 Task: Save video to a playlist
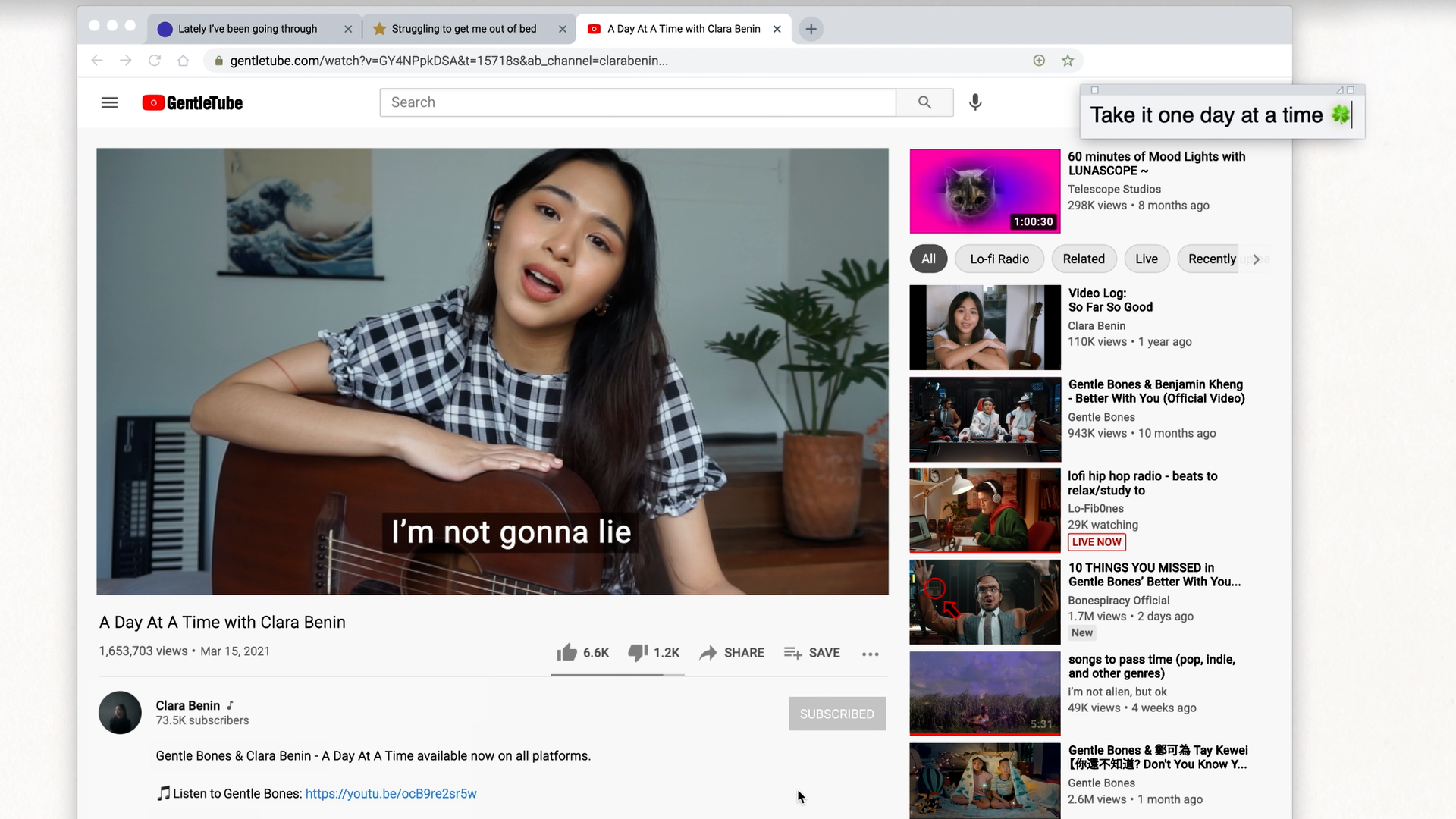click(811, 653)
